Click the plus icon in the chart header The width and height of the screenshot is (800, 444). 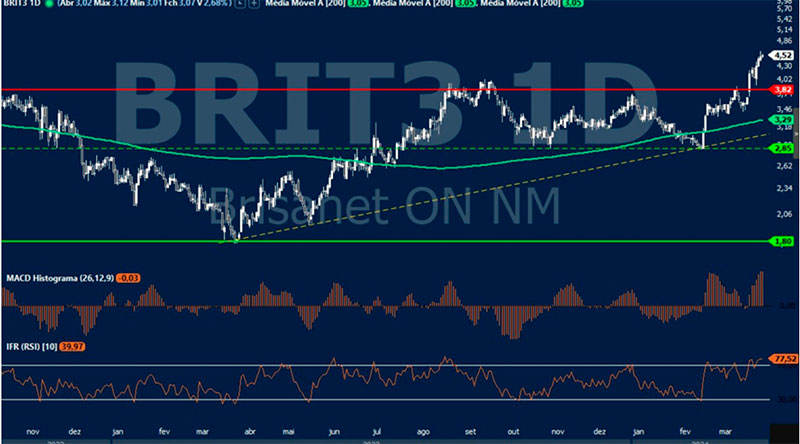click(254, 4)
